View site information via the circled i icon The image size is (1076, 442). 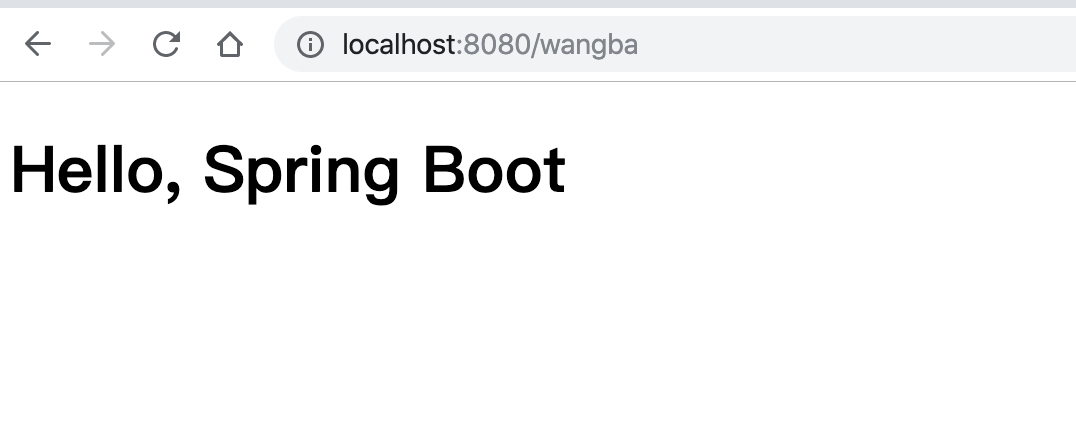(310, 45)
